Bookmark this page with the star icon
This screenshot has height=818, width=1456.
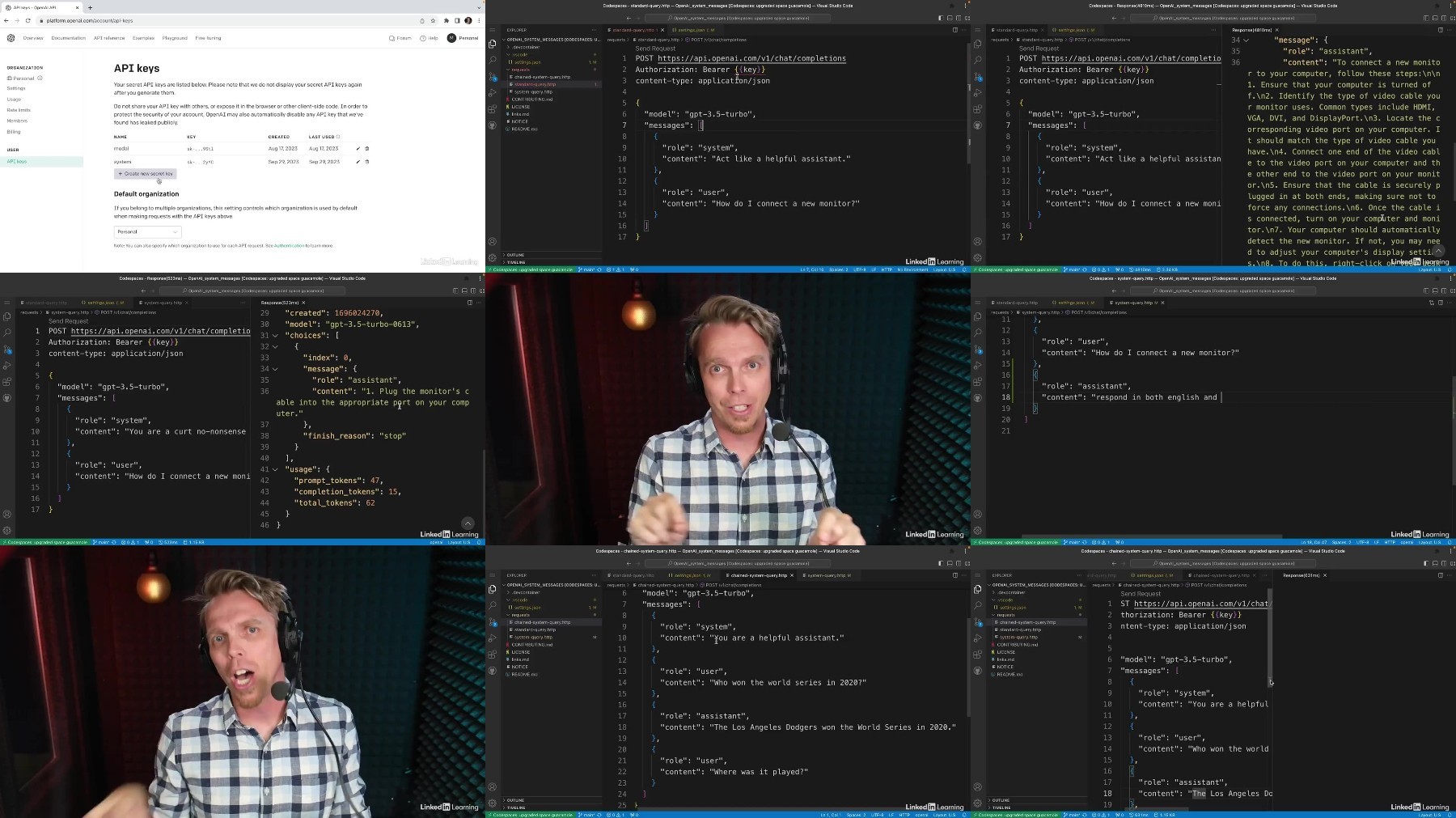pyautogui.click(x=434, y=20)
